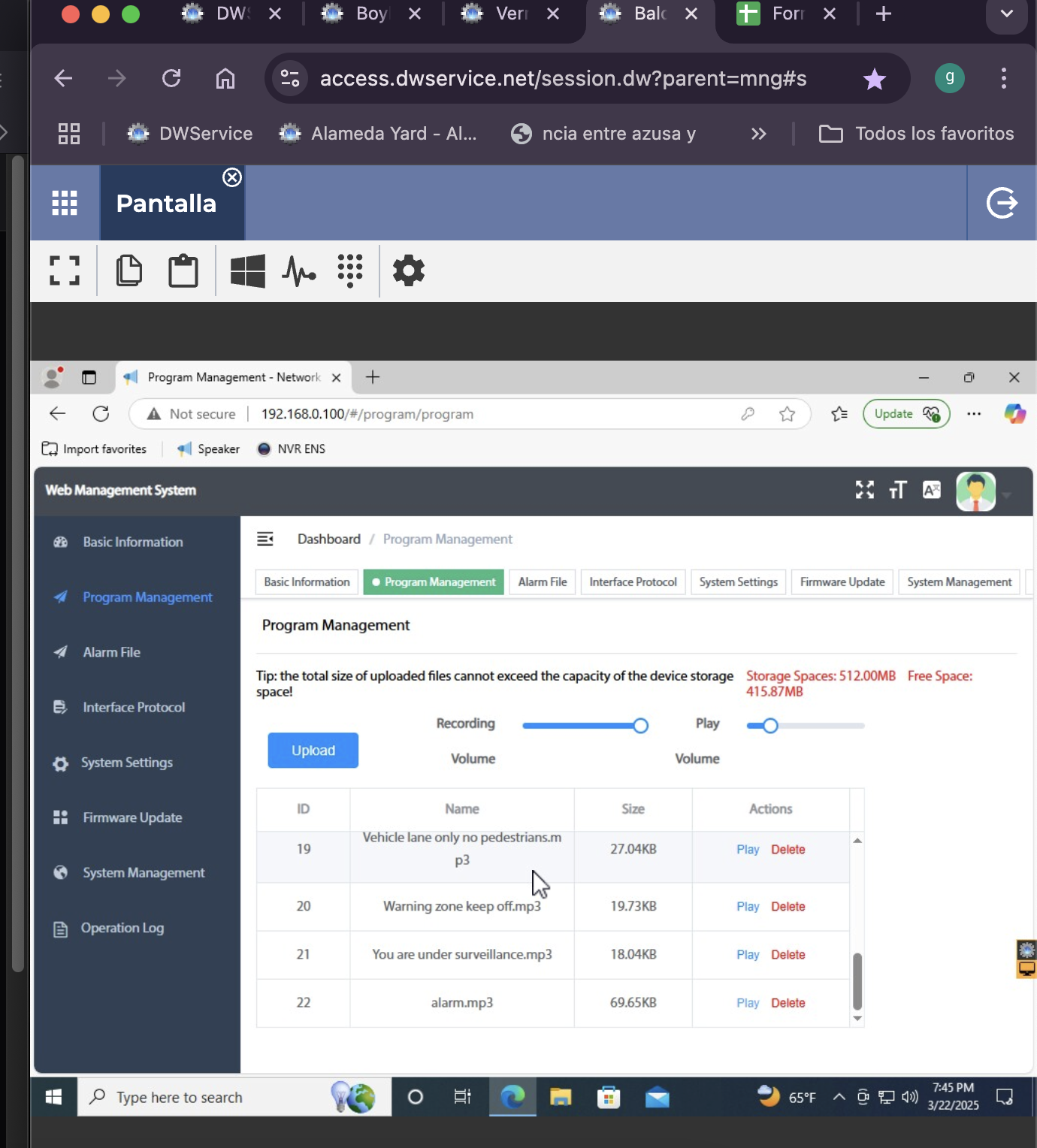Click the taskbar search box
The height and width of the screenshot is (1148, 1037).
(x=234, y=1098)
